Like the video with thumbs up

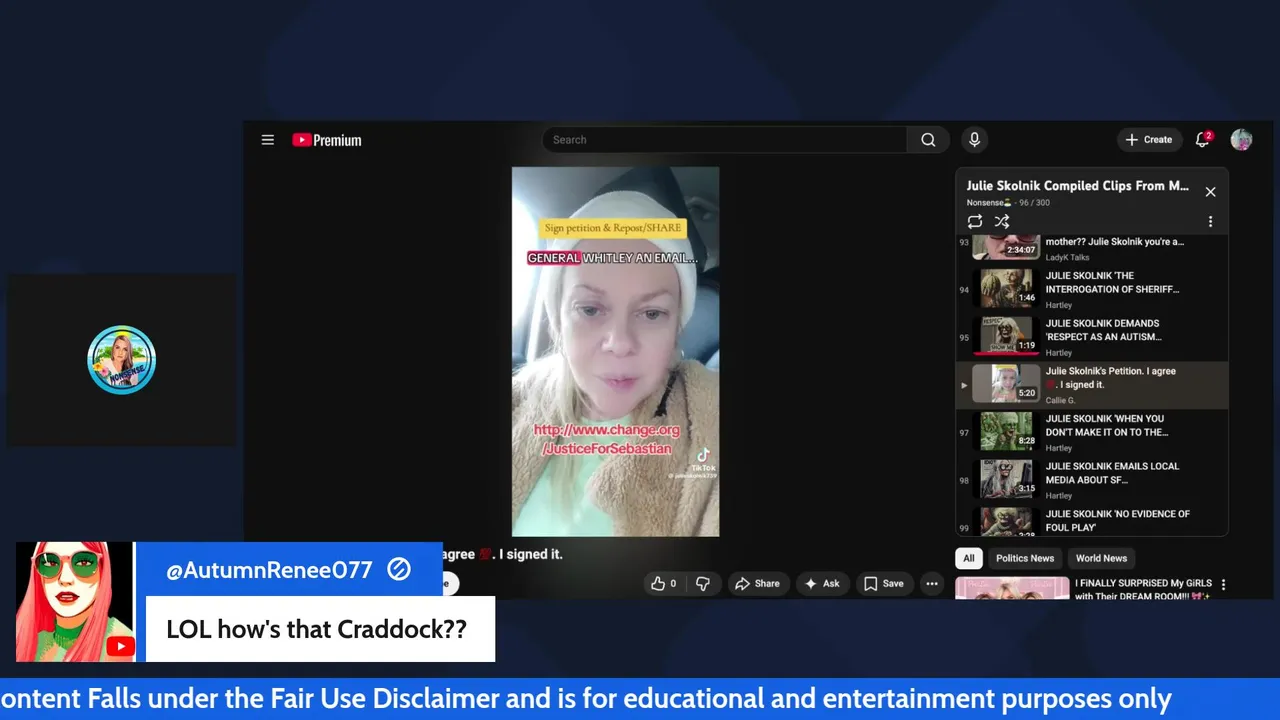pyautogui.click(x=664, y=584)
